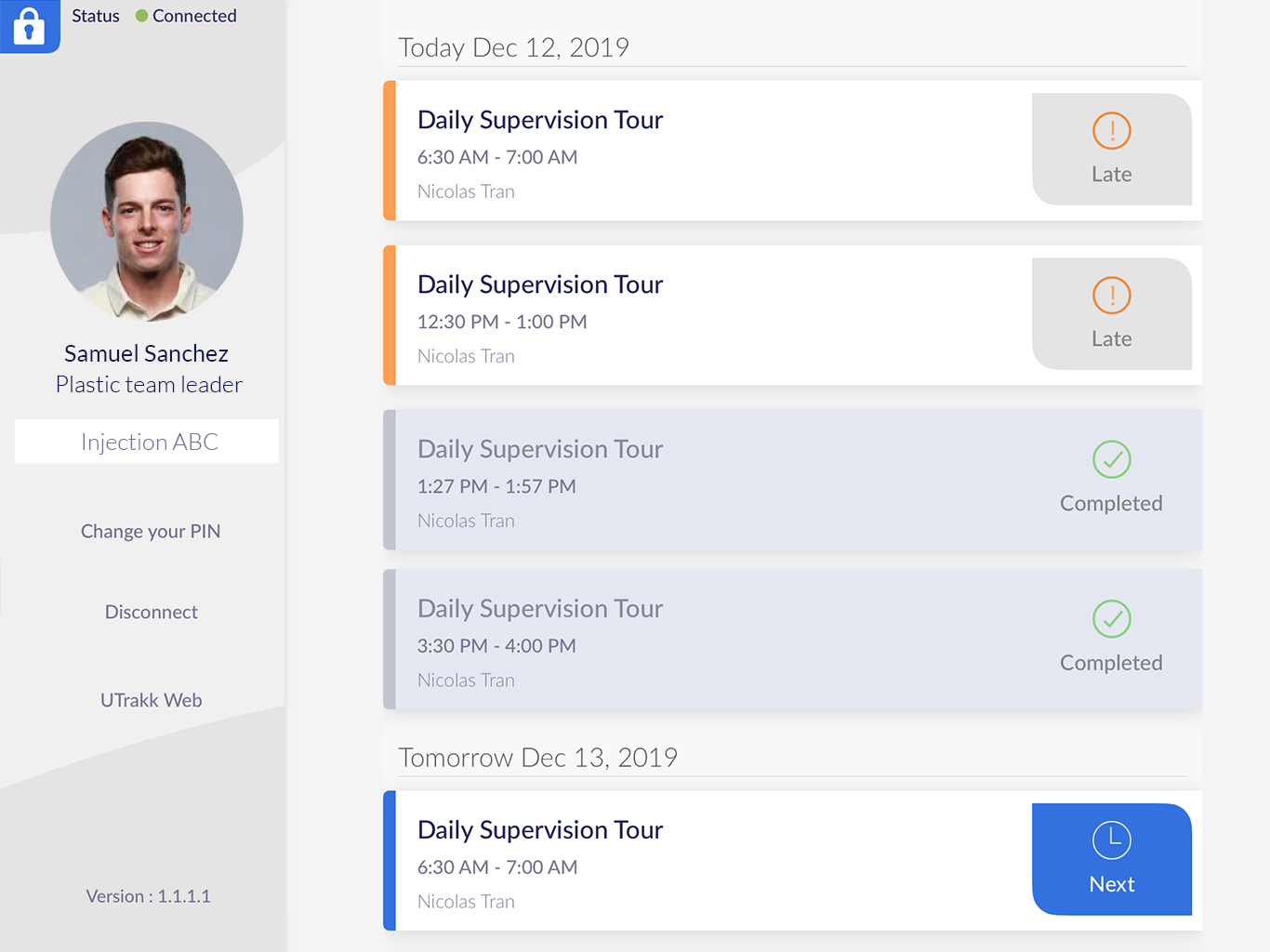Click the green checkmark for 1:27 PM tour
Viewport: 1270px width, 952px height.
(x=1111, y=459)
